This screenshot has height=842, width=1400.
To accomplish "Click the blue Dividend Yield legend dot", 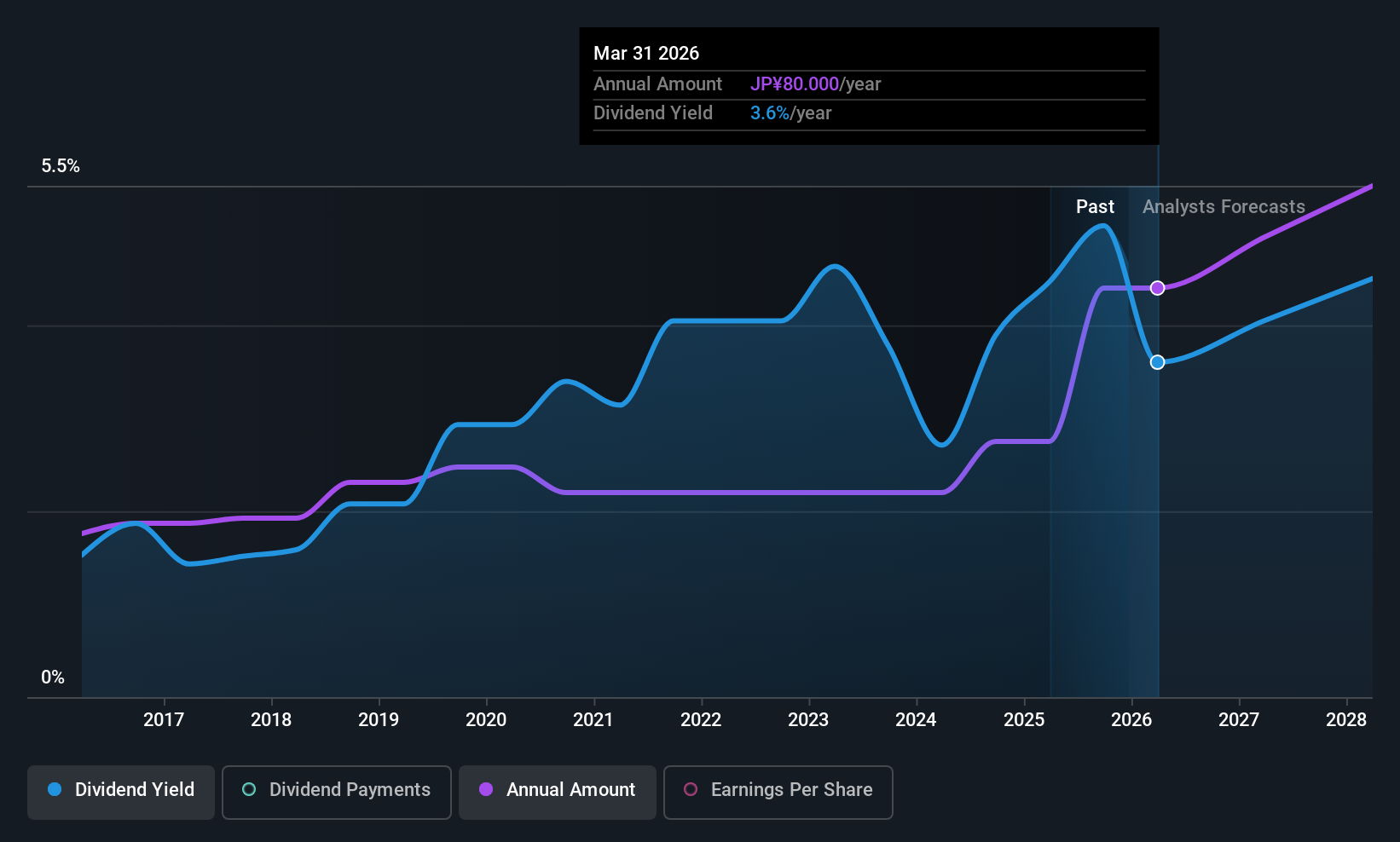I will coord(55,789).
